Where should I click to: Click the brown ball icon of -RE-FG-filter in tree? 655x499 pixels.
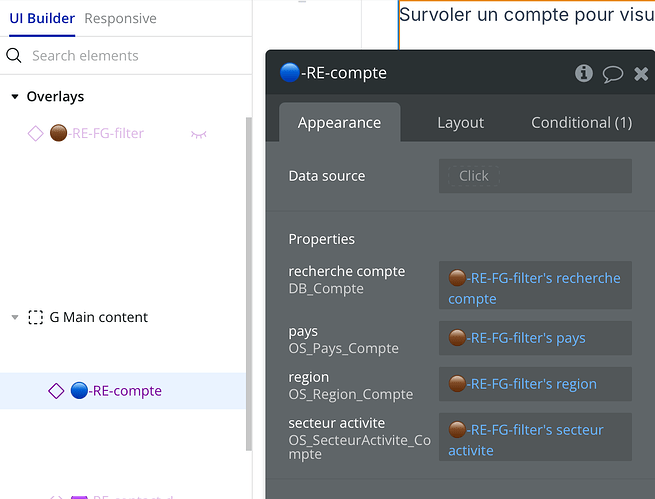pyautogui.click(x=58, y=133)
